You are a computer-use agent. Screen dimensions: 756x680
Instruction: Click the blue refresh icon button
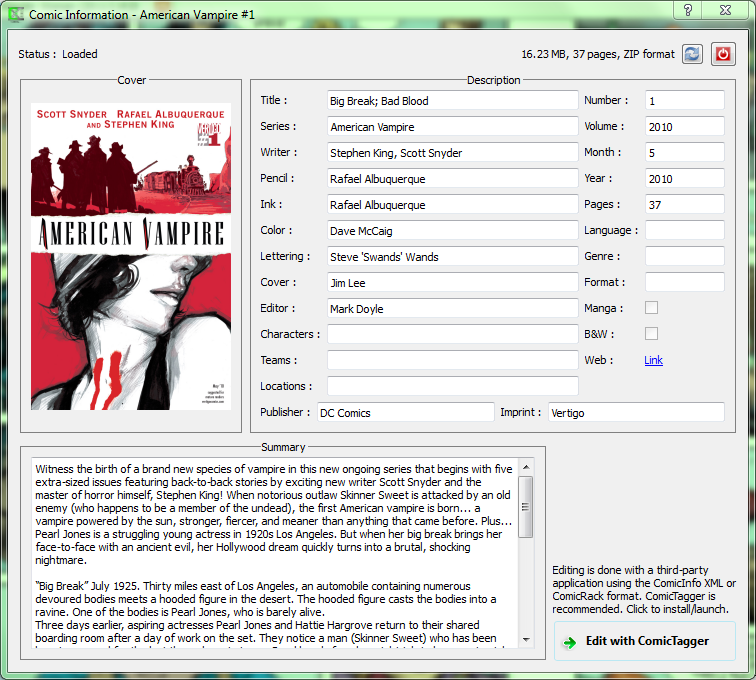click(x=692, y=54)
